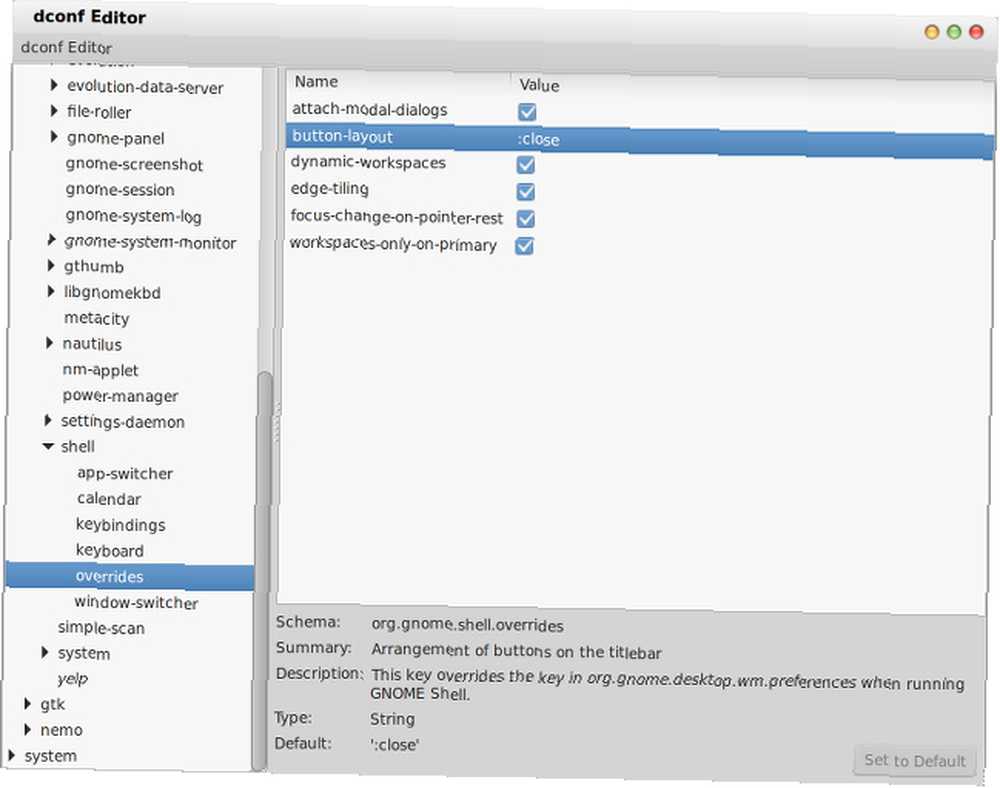Screen dimensions: 1000x788
Task: Toggle the edge-tiling checkbox
Action: 526,192
